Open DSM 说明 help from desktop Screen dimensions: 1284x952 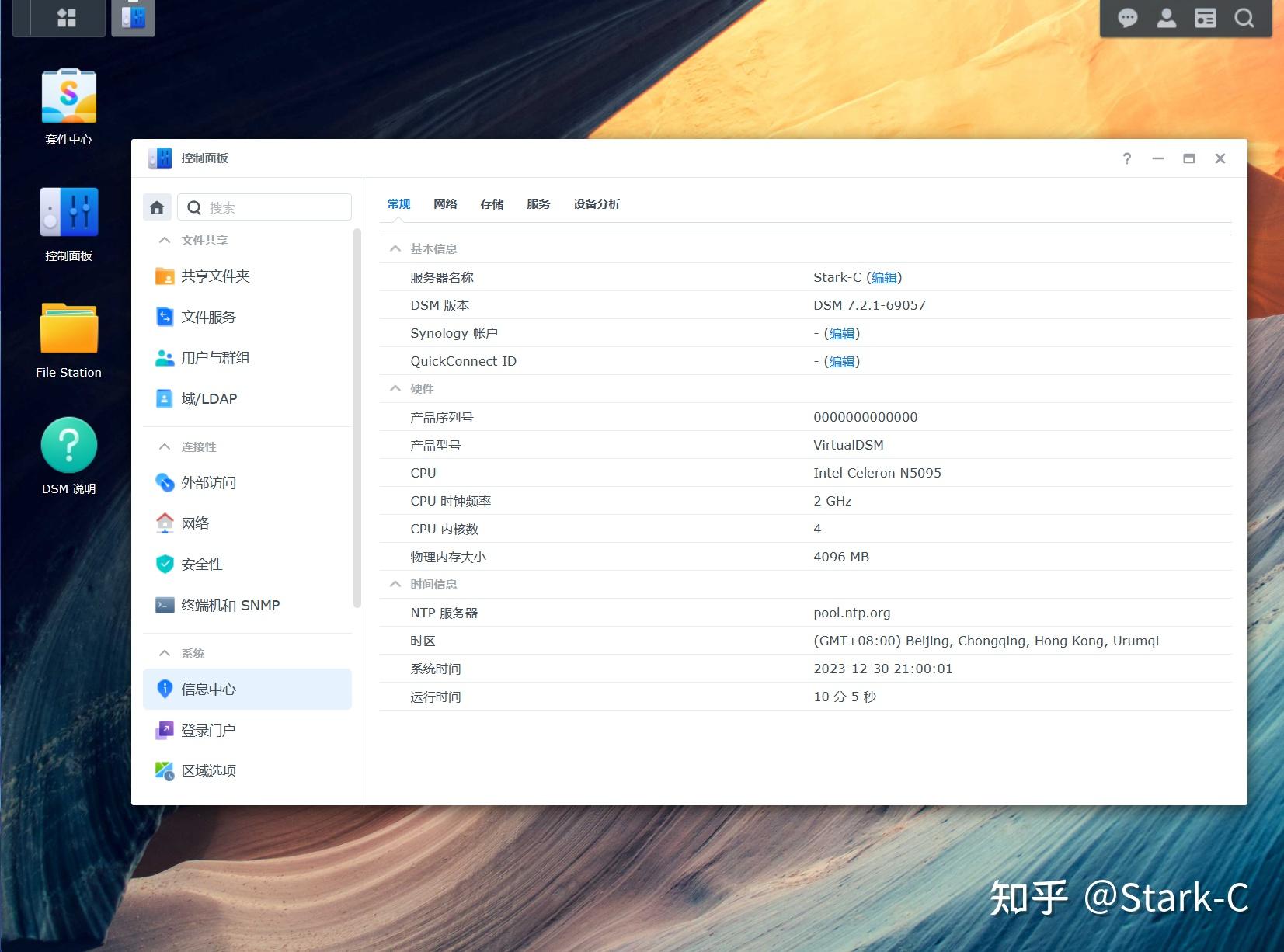coord(68,445)
